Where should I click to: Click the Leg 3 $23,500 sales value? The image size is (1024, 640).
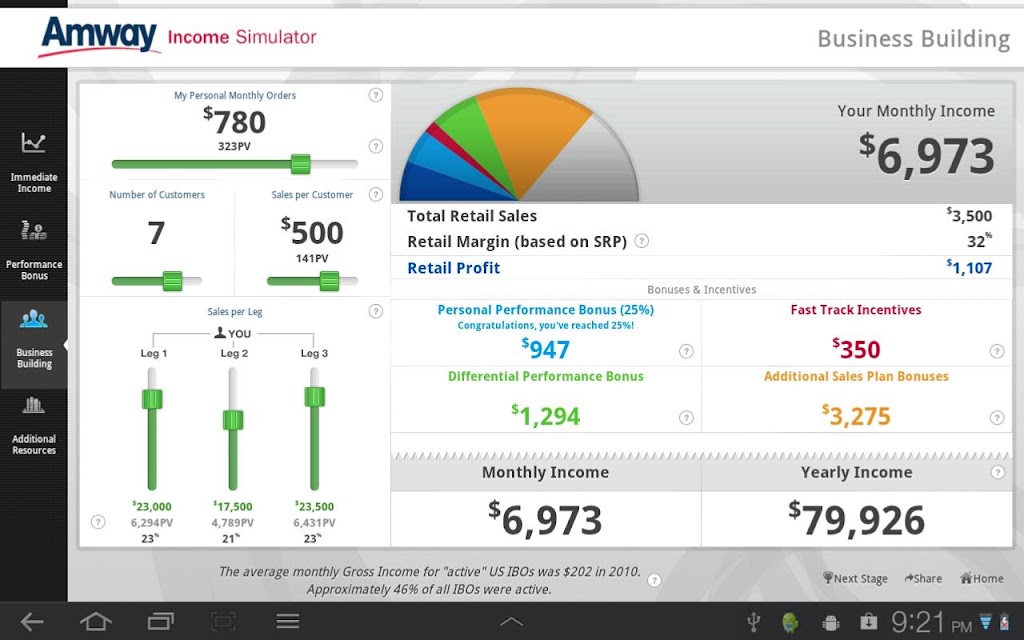tap(314, 506)
